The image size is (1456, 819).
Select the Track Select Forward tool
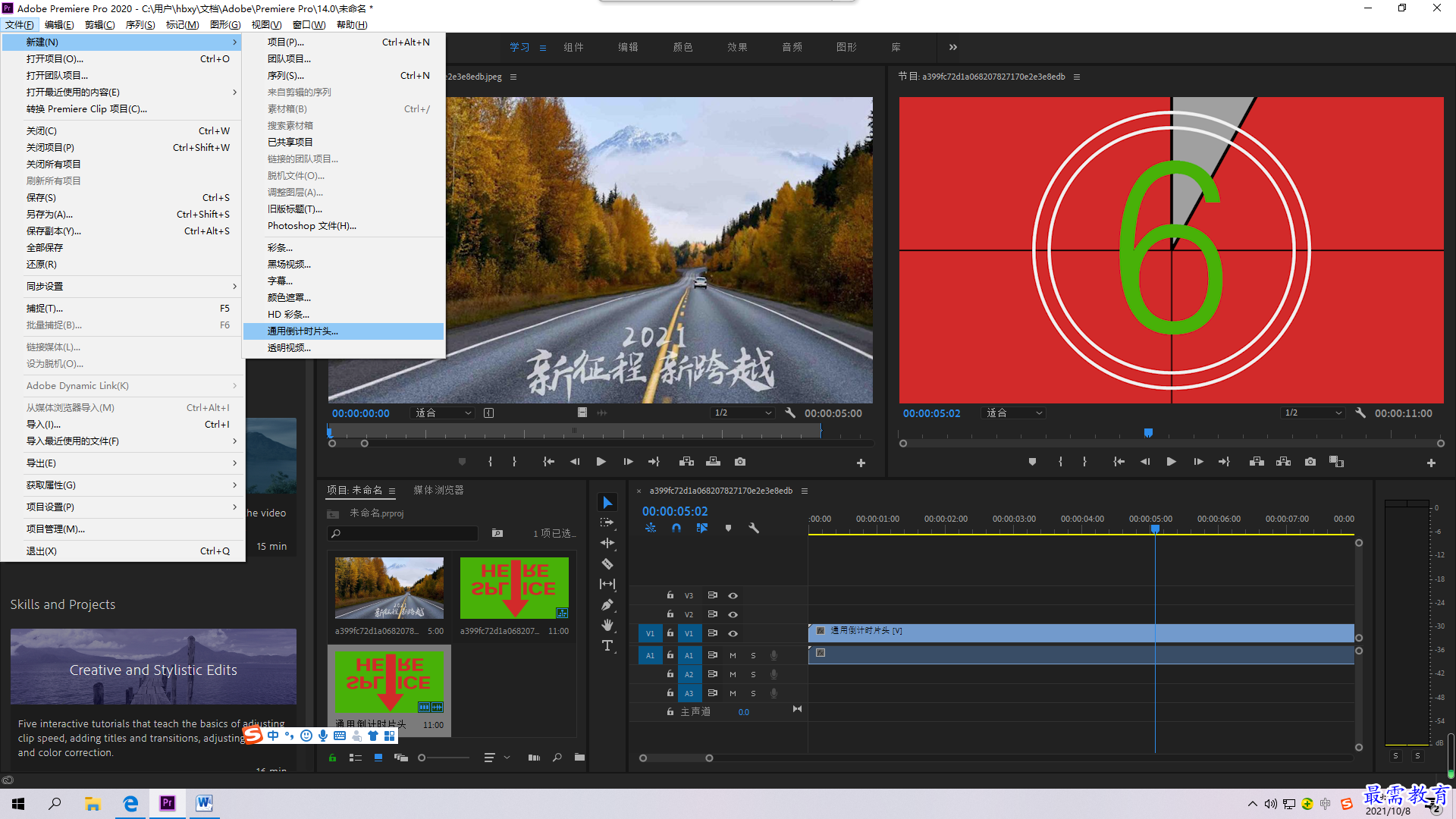pos(607,522)
